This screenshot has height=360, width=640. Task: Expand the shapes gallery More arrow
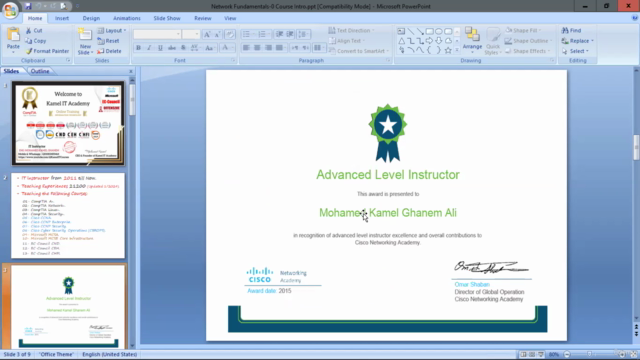(x=457, y=50)
